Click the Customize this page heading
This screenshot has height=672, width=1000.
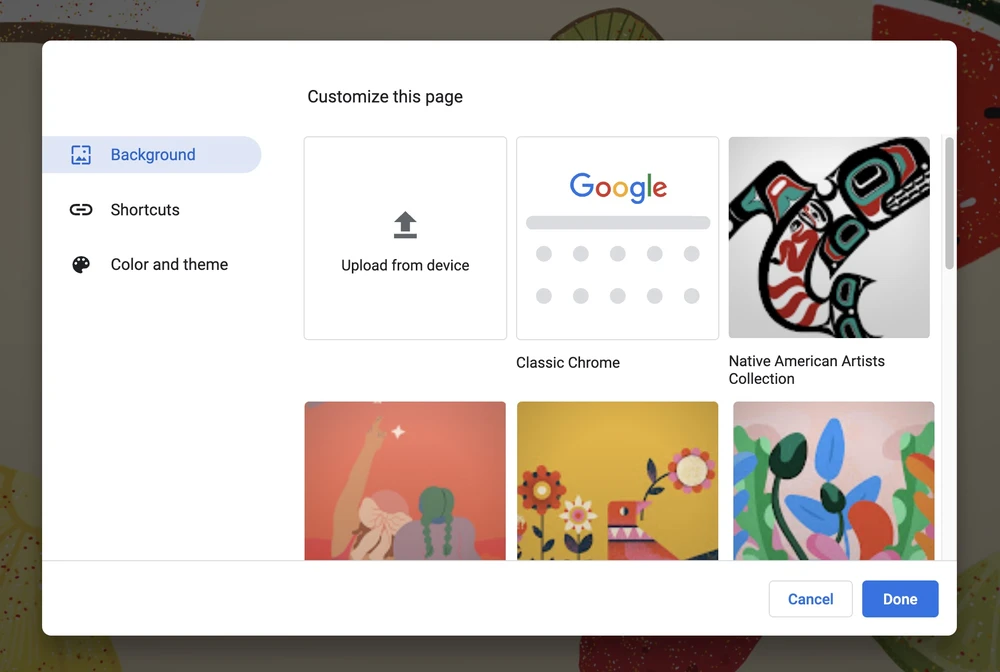coord(385,97)
